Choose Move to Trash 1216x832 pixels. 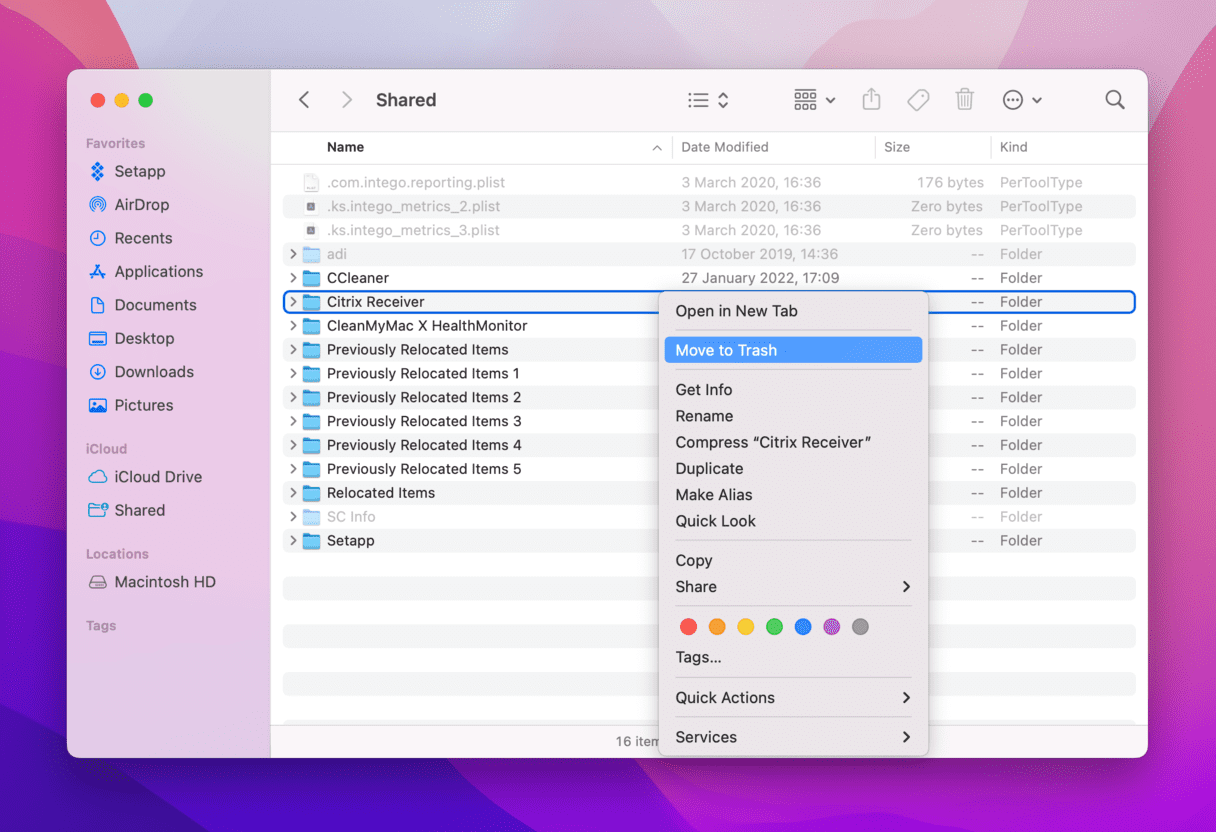(x=793, y=350)
